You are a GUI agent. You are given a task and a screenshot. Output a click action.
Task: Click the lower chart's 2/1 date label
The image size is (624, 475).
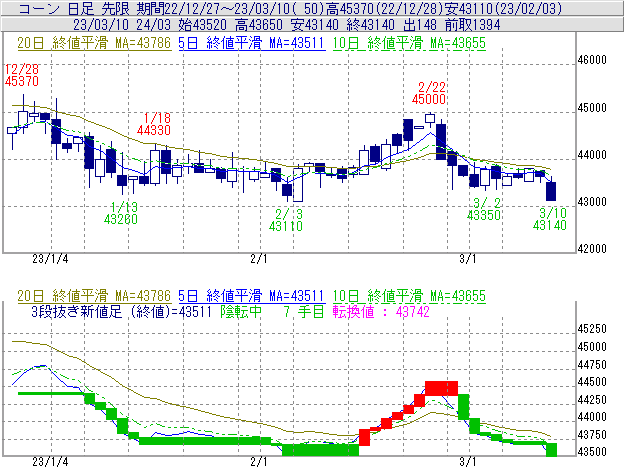259,462
